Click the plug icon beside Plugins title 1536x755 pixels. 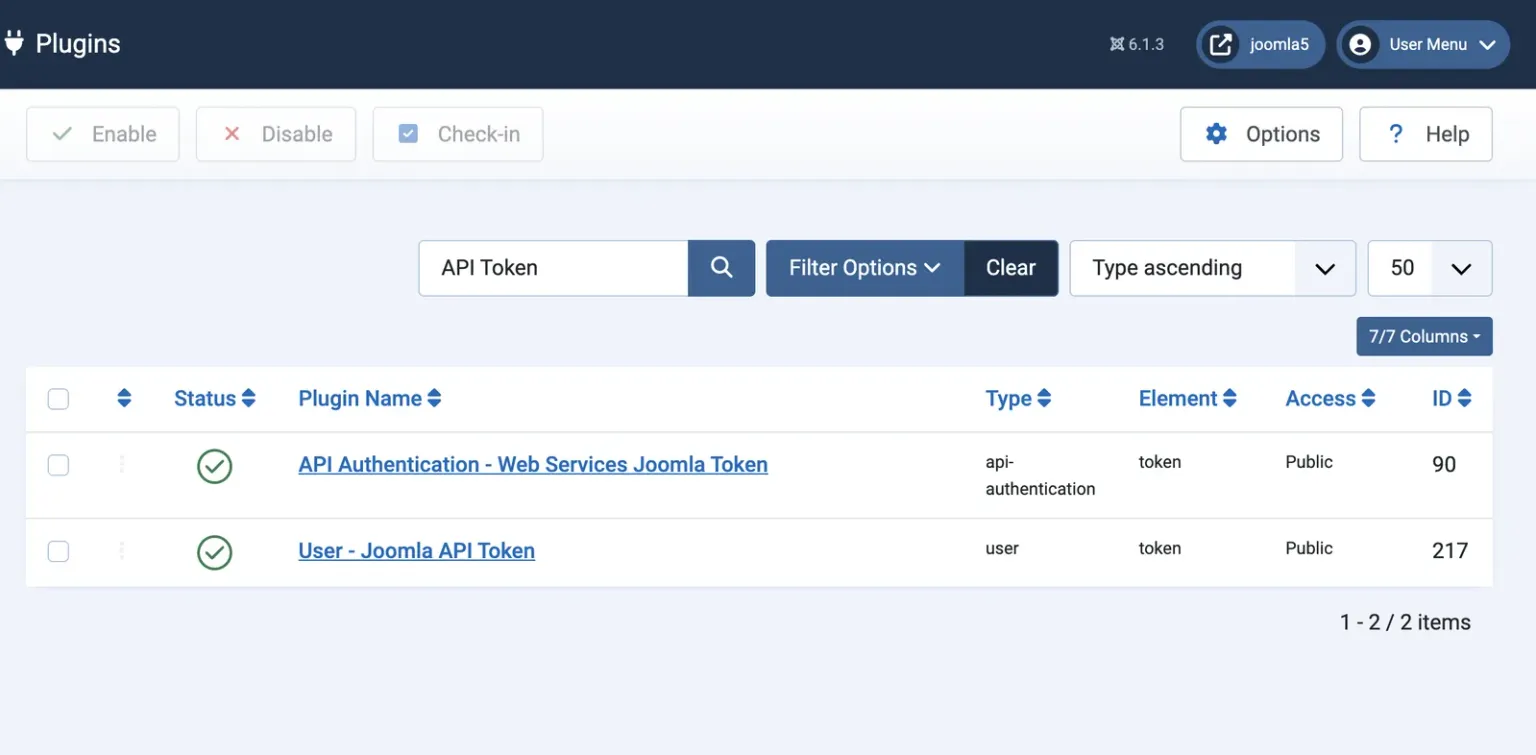(x=13, y=43)
